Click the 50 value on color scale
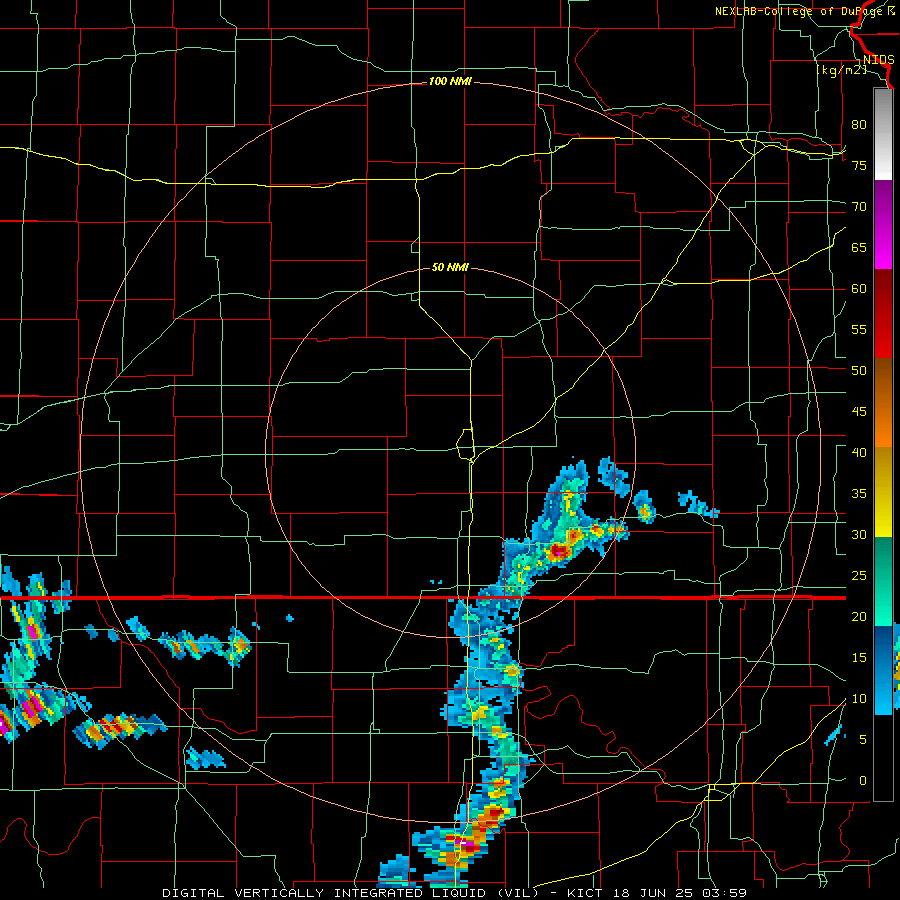The image size is (900, 900). click(859, 371)
